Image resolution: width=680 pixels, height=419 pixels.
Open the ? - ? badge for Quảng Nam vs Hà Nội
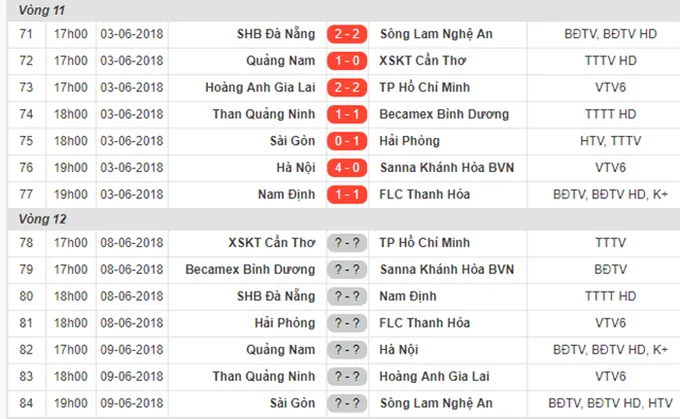pyautogui.click(x=347, y=350)
